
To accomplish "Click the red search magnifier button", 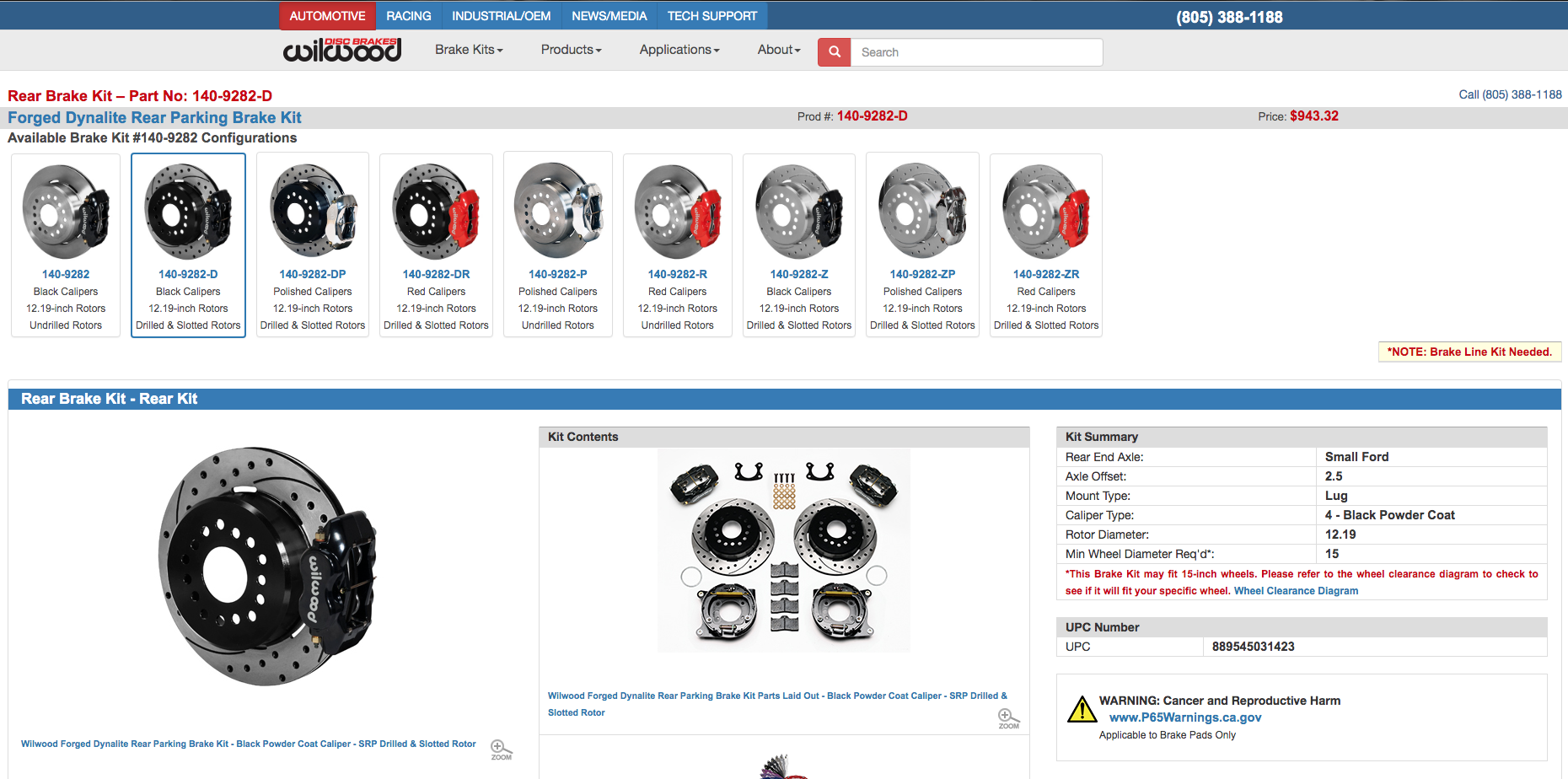I will click(834, 52).
